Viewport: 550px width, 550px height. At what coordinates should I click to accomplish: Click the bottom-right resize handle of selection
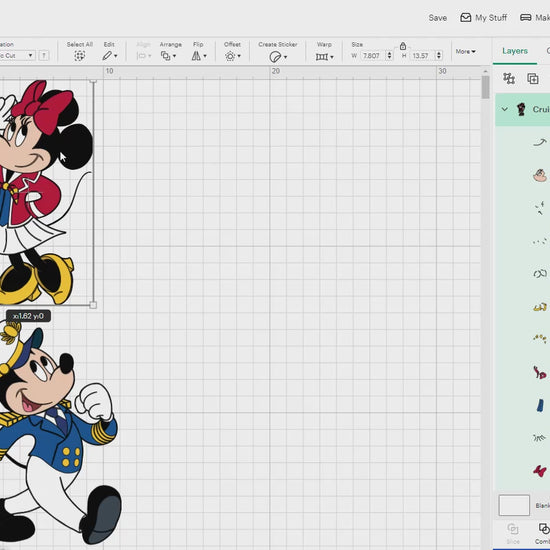[x=93, y=305]
